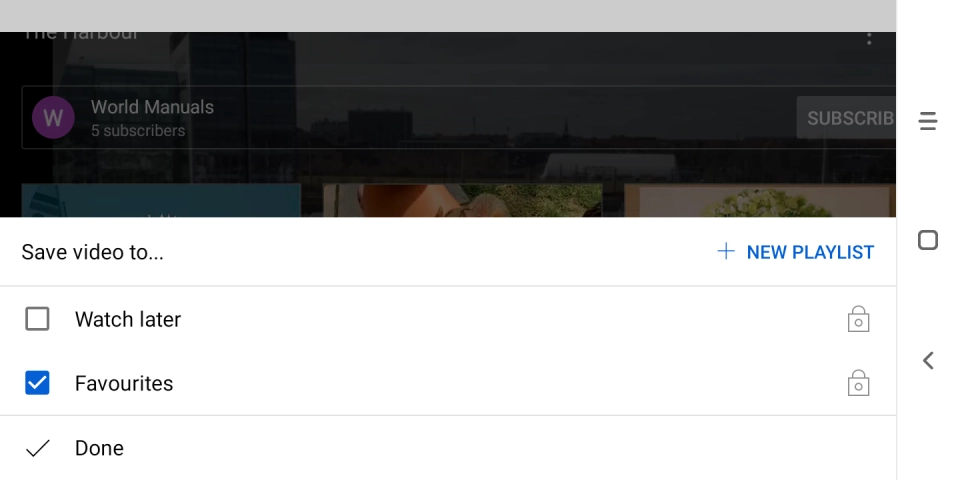This screenshot has height=480, width=960.
Task: Uncheck the Favourites checkbox
Action: (x=37, y=383)
